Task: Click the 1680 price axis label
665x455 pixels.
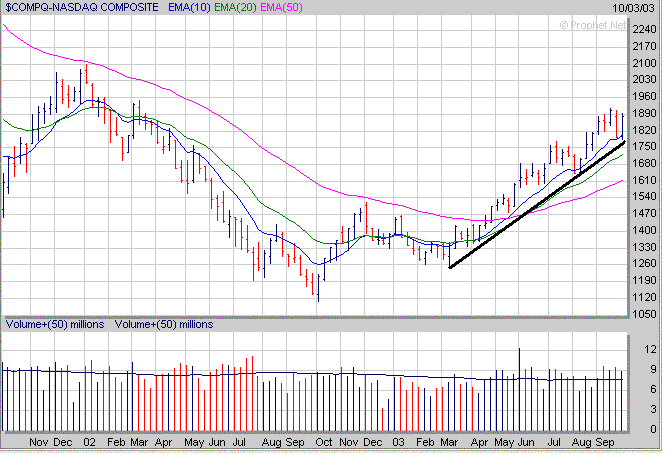Action: pyautogui.click(x=644, y=163)
